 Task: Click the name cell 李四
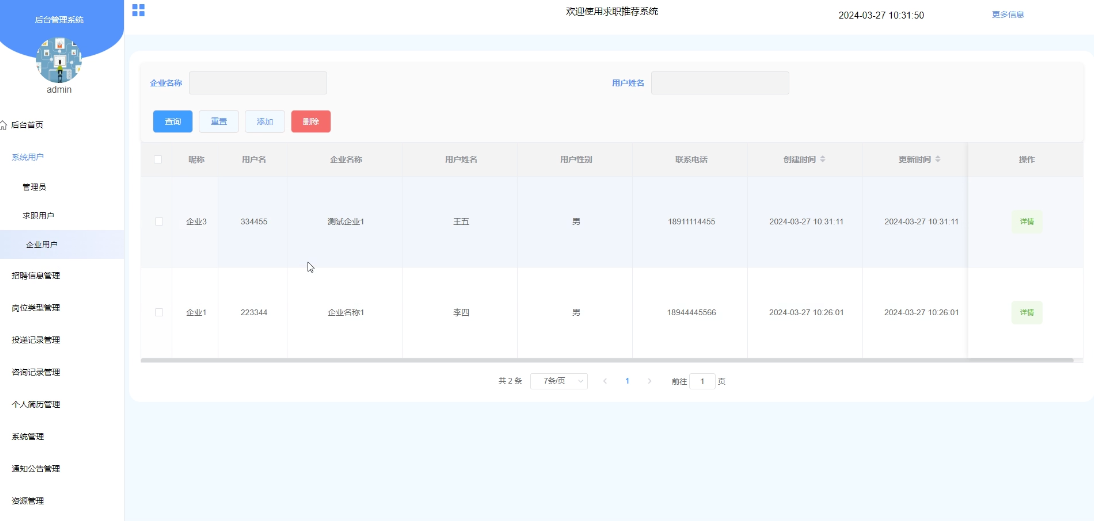pyautogui.click(x=461, y=312)
